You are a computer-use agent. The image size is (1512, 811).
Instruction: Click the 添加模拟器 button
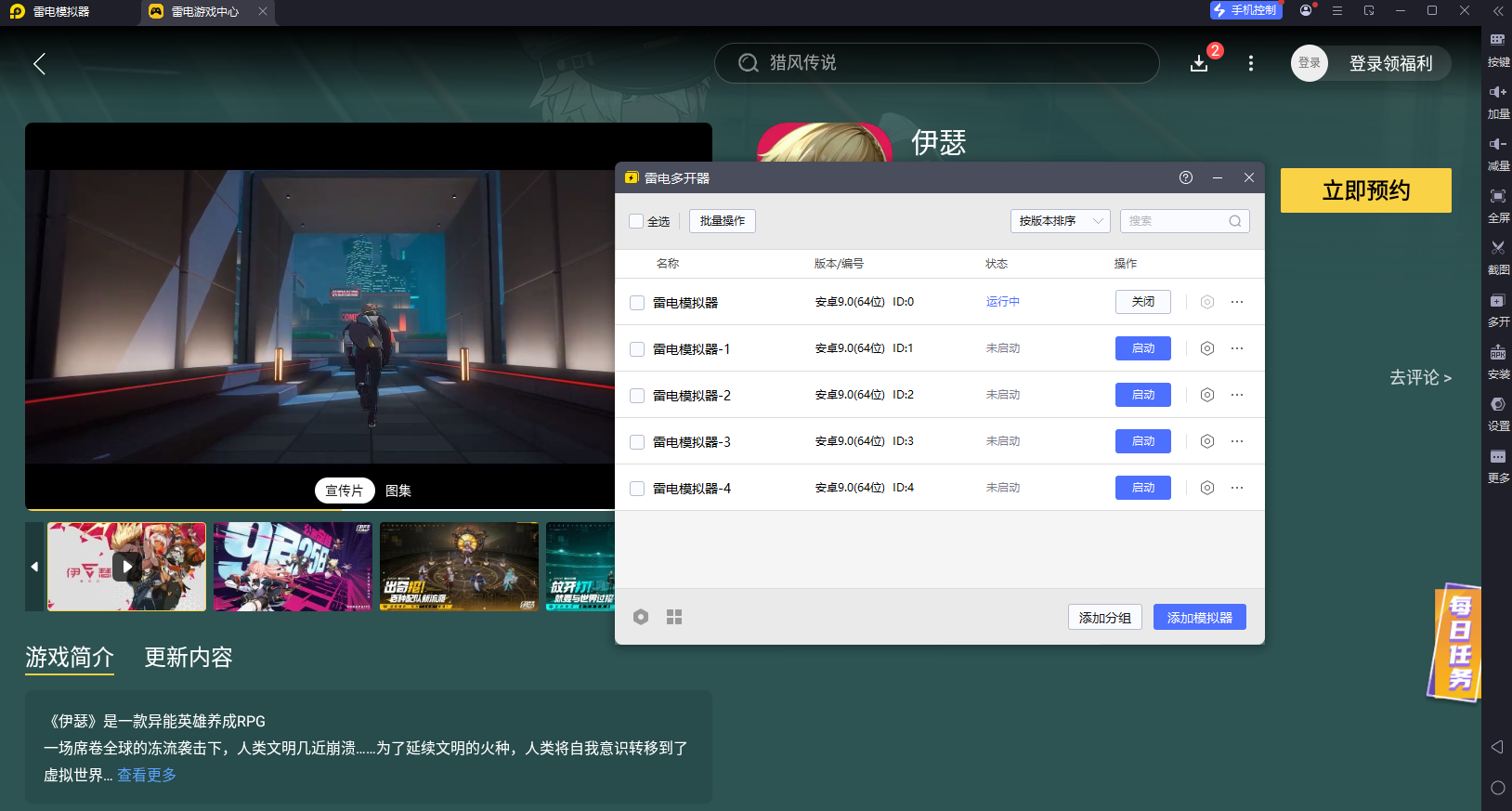click(1200, 618)
